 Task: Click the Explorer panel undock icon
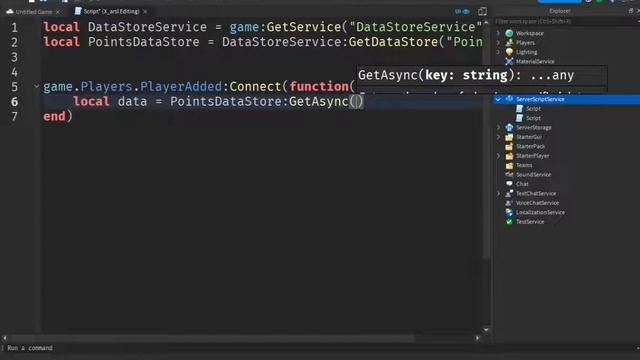point(631,11)
